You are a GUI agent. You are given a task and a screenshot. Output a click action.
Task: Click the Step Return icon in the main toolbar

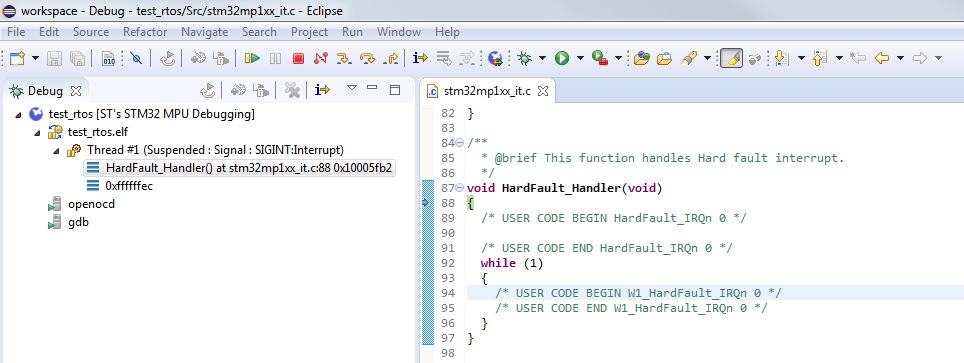click(390, 58)
